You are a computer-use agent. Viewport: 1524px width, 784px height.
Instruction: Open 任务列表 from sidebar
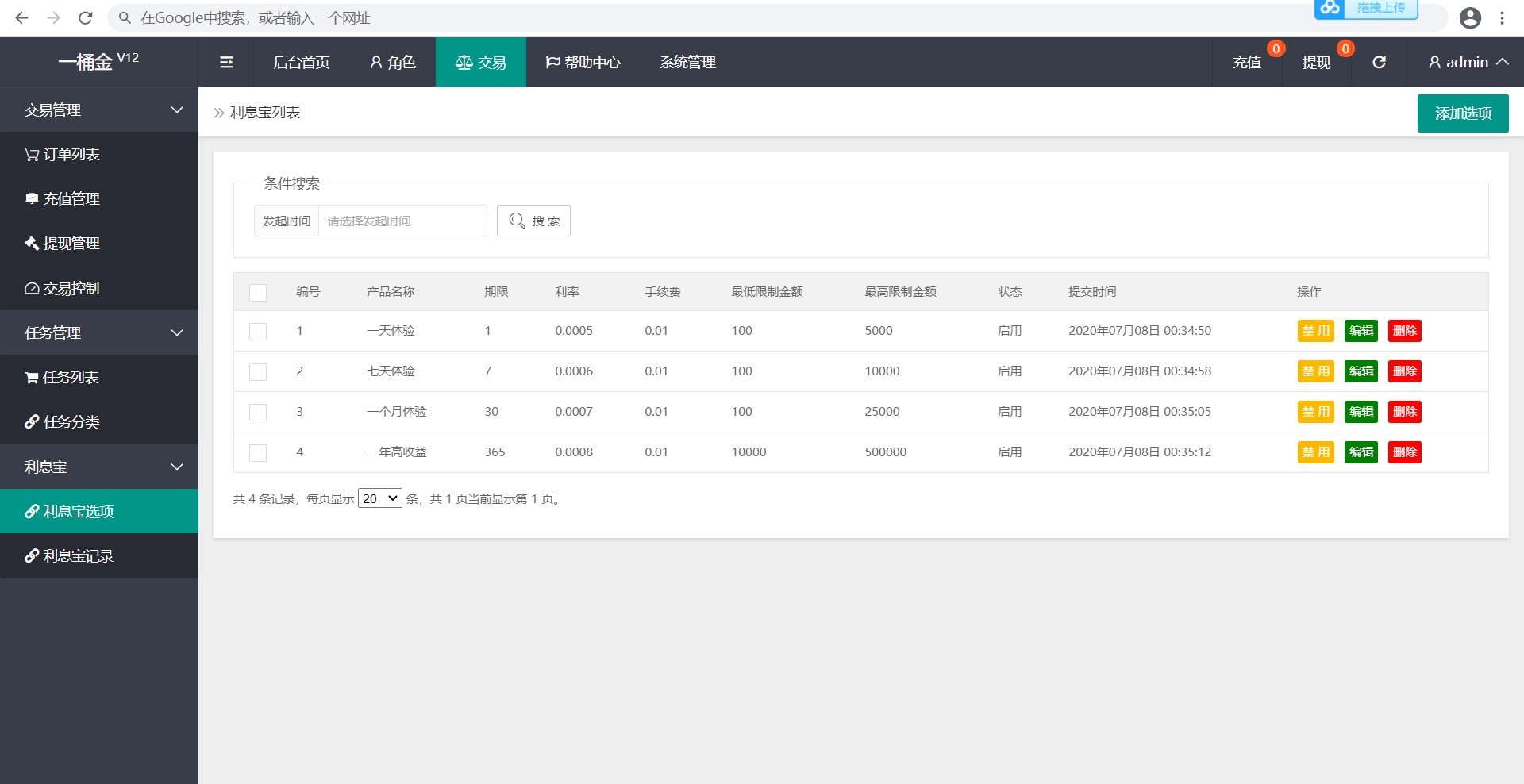click(x=99, y=377)
